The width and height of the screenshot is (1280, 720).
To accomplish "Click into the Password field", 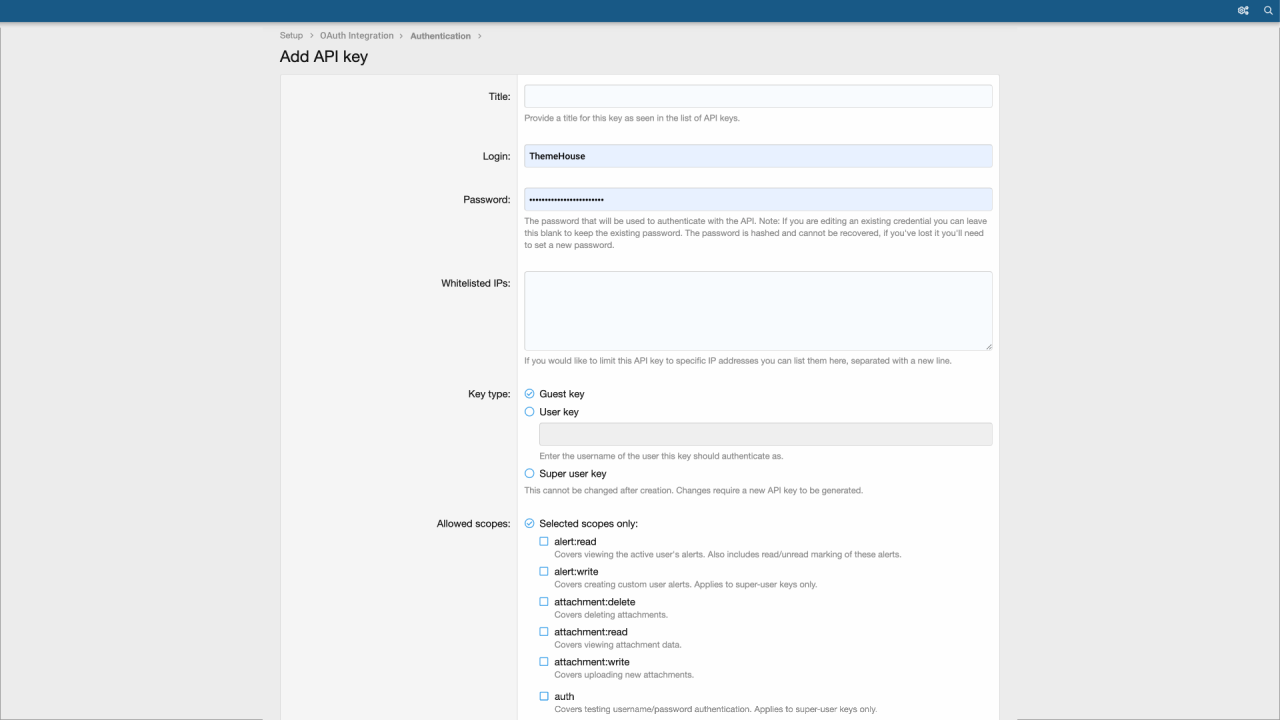I will (x=758, y=199).
